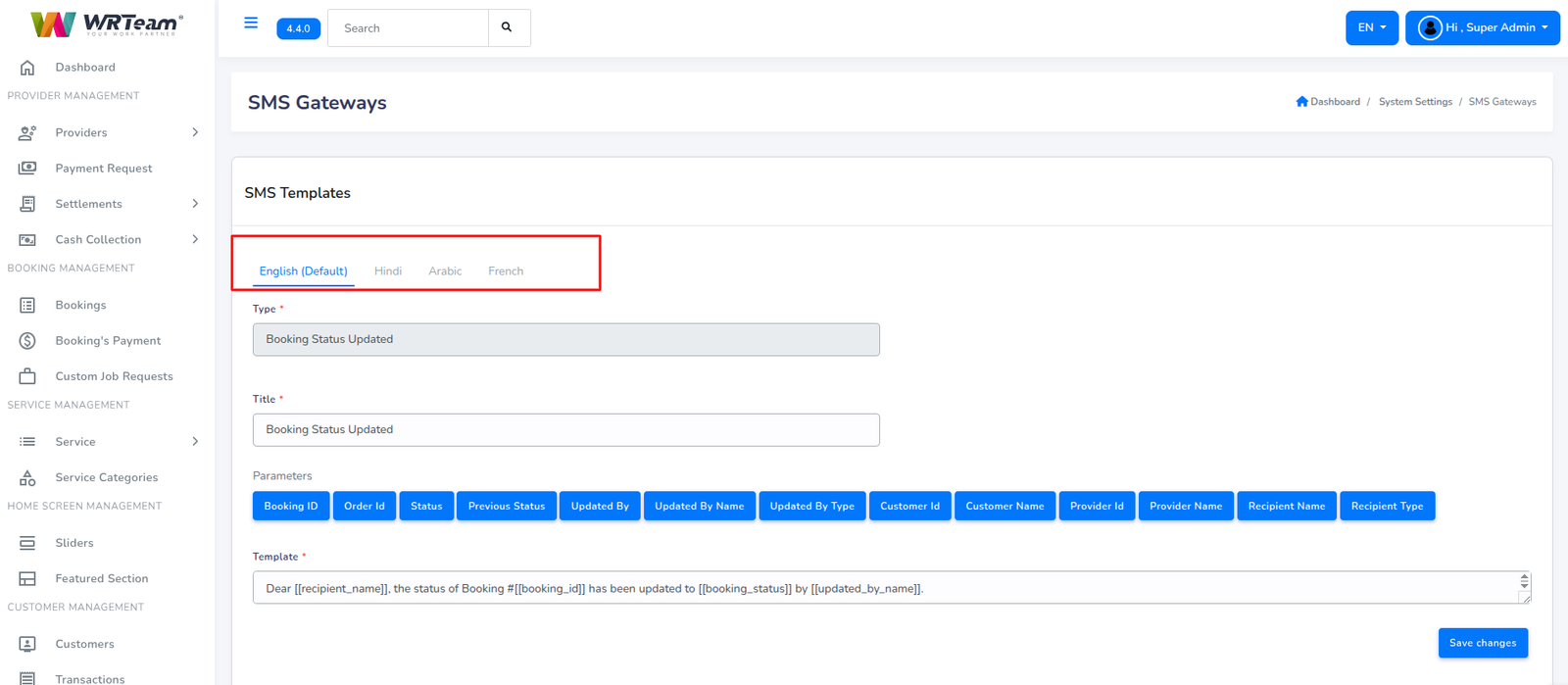Insert the Provider Id parameter
The image size is (1568, 685).
click(1097, 506)
